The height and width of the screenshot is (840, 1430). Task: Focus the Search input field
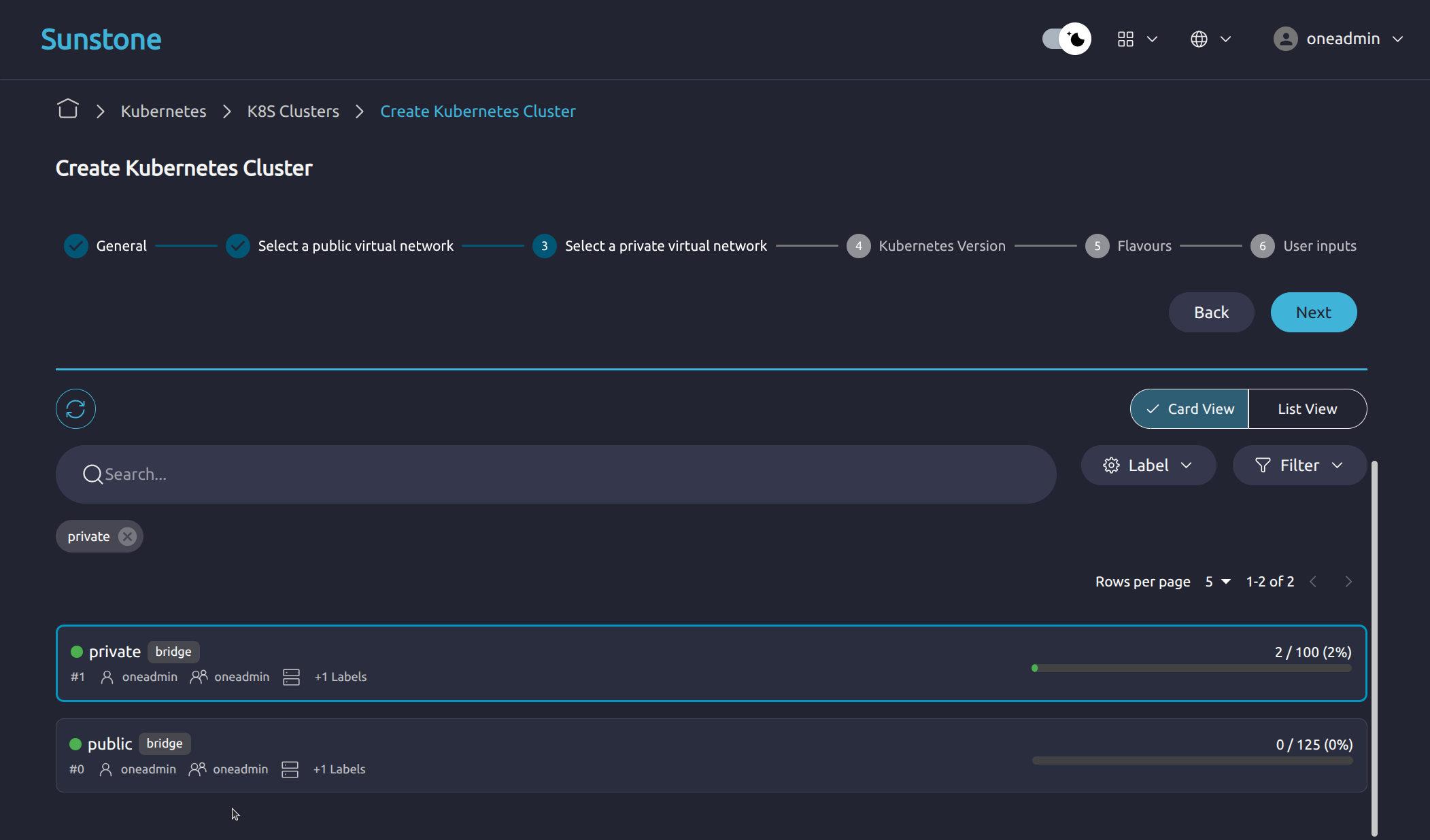(556, 474)
